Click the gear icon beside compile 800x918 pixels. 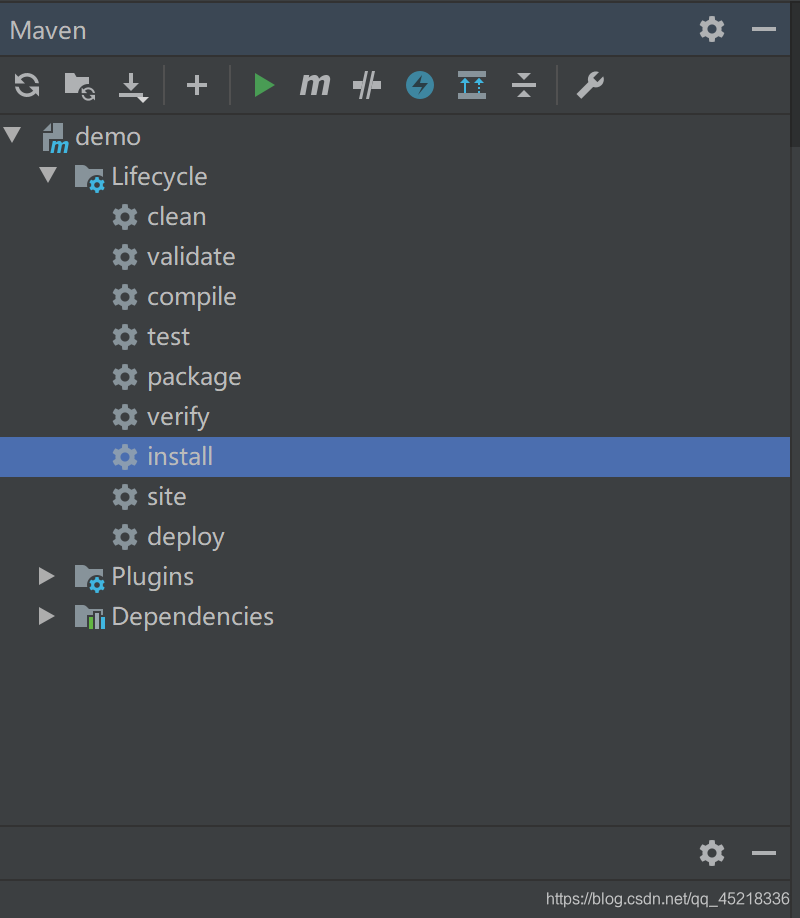tap(125, 297)
